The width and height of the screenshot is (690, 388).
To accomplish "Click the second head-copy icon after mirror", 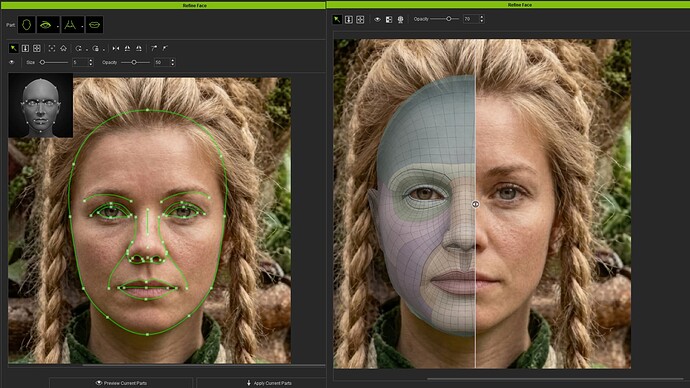I will coord(139,48).
